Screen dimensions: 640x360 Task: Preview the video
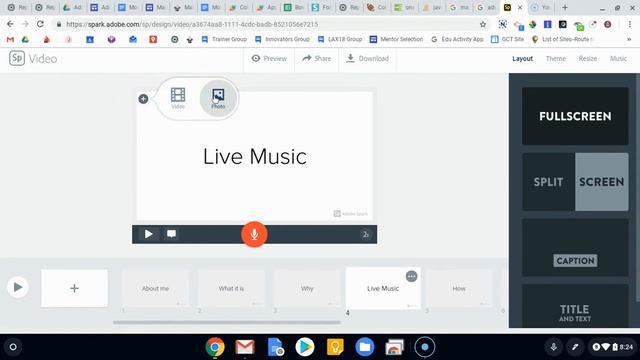pos(269,58)
